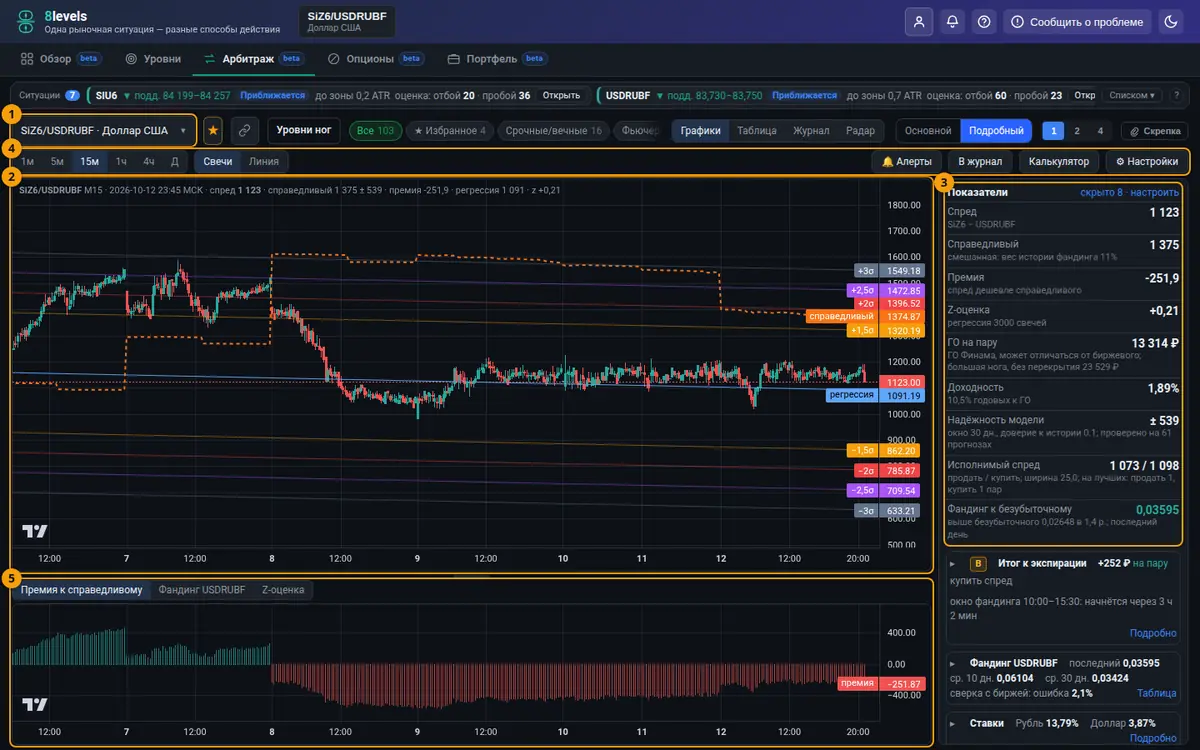Click the TradingView logo on the premium chart
This screenshot has width=1200, height=750.
(35, 704)
